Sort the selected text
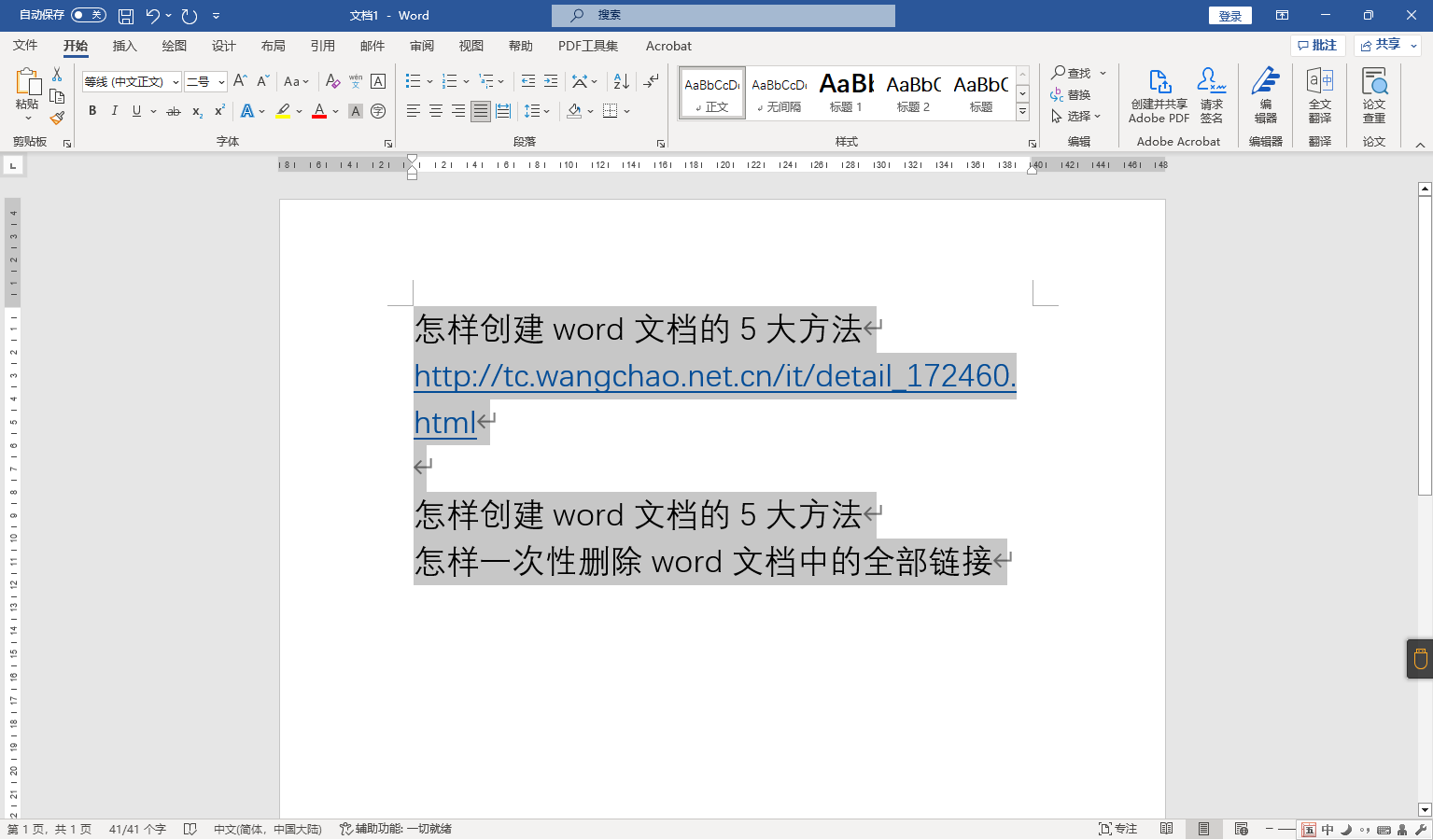This screenshot has height=840, width=1433. point(622,81)
